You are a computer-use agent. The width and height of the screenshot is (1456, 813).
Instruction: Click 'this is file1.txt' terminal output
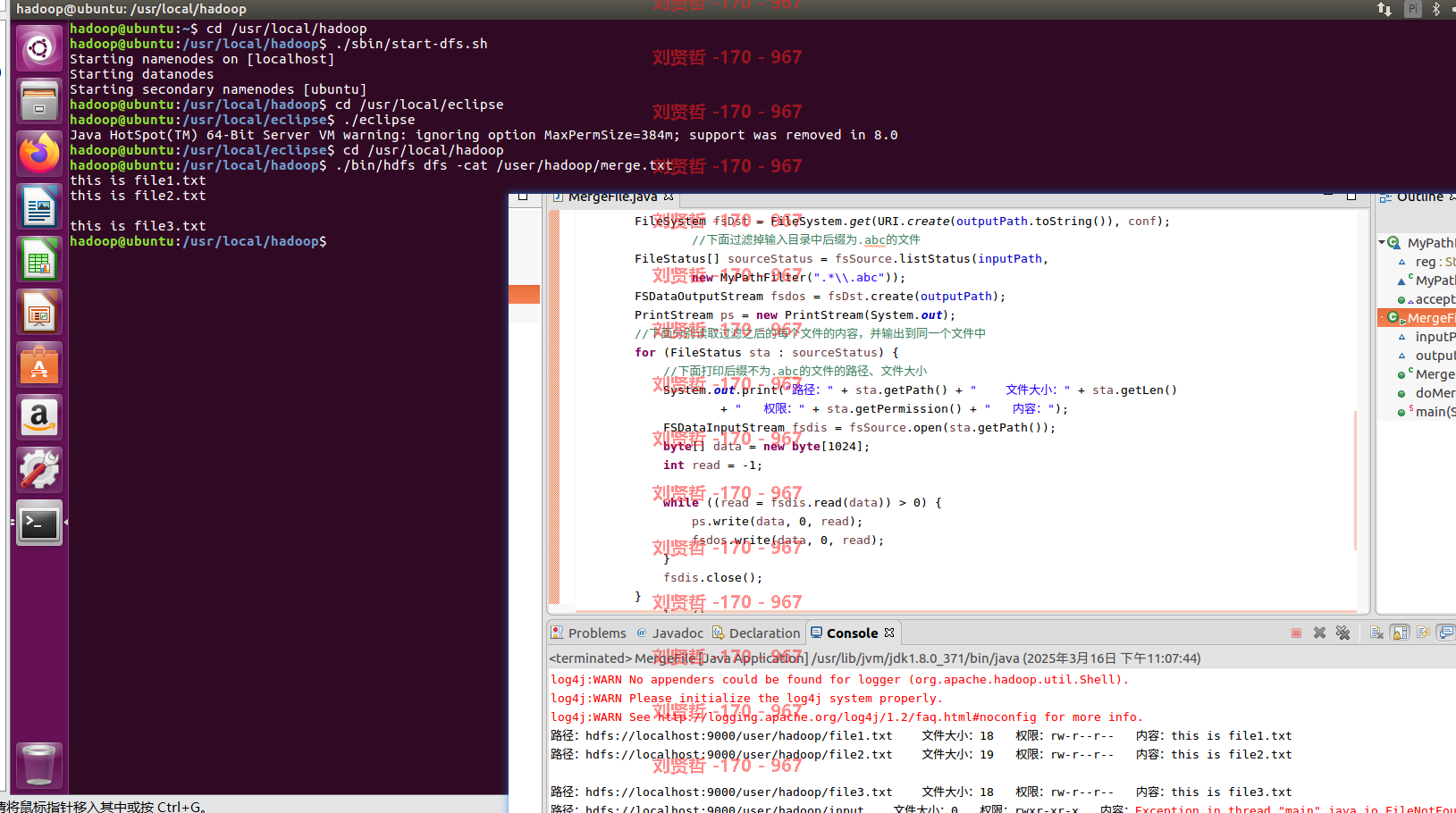click(138, 180)
